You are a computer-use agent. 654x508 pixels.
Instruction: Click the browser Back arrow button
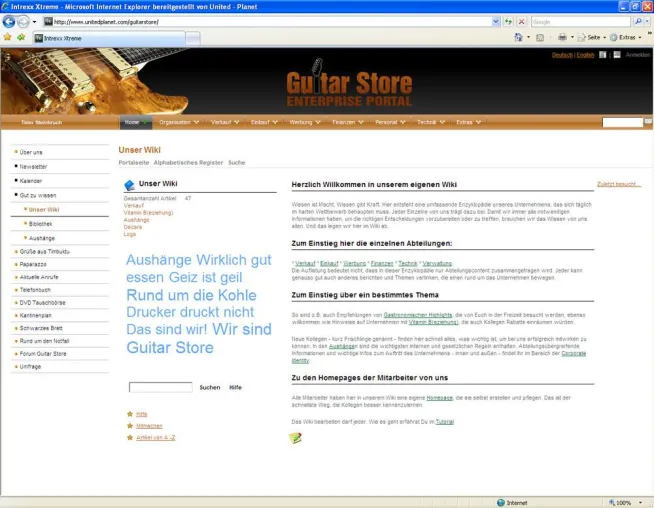(x=8, y=21)
